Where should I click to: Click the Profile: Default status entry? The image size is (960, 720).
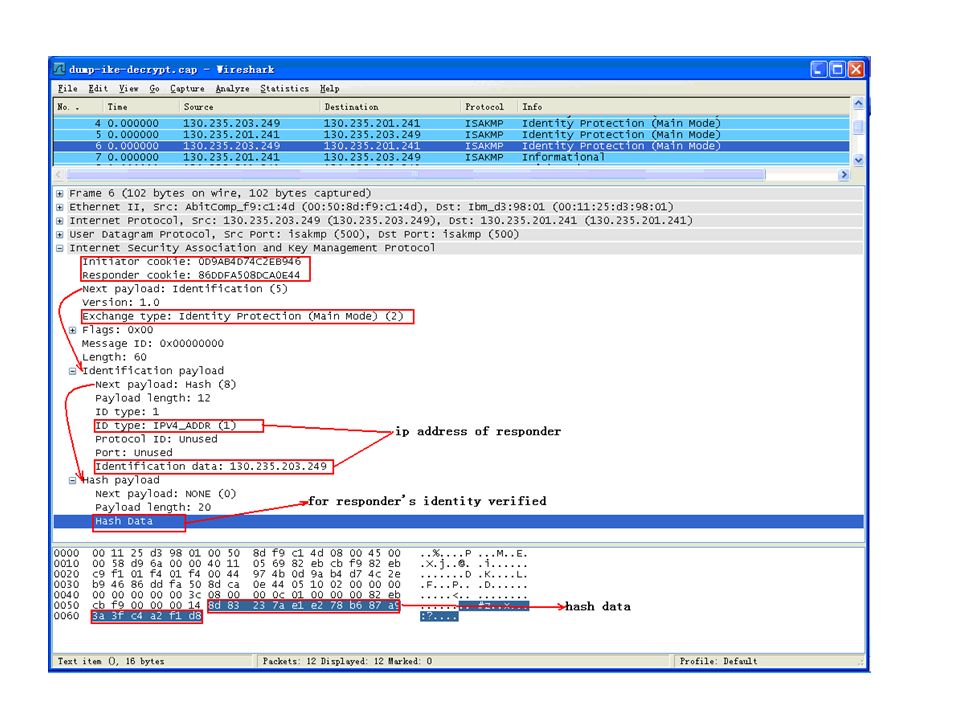[718, 661]
